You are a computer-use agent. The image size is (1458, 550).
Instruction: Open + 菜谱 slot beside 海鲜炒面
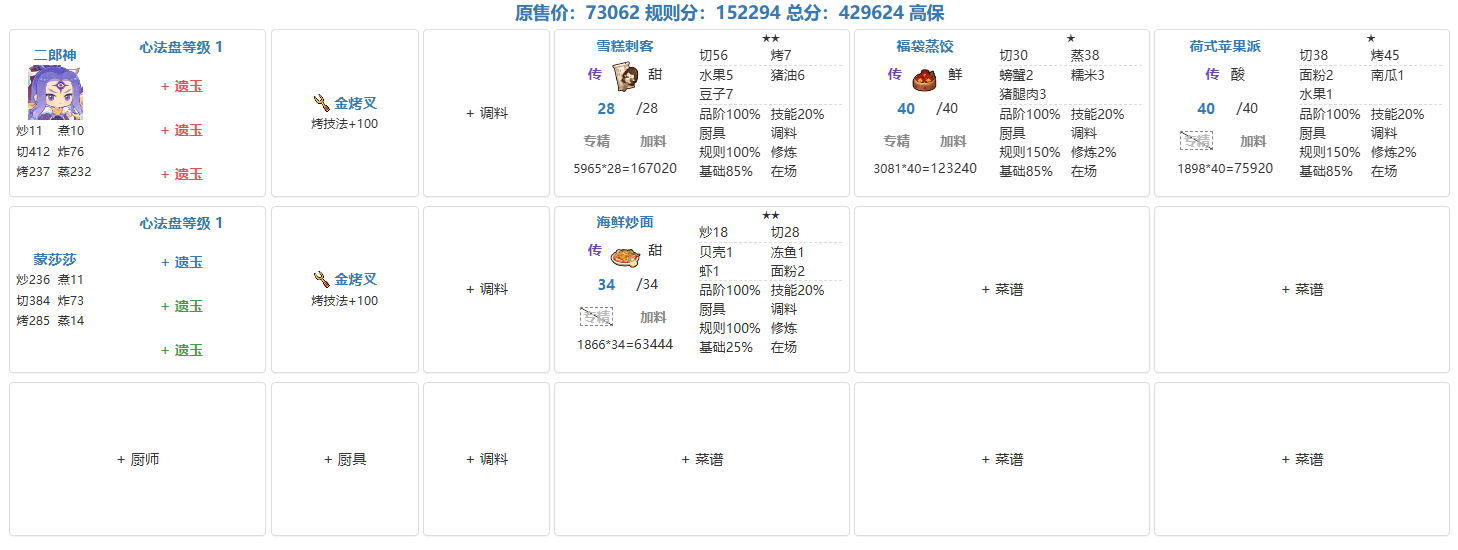point(1002,289)
